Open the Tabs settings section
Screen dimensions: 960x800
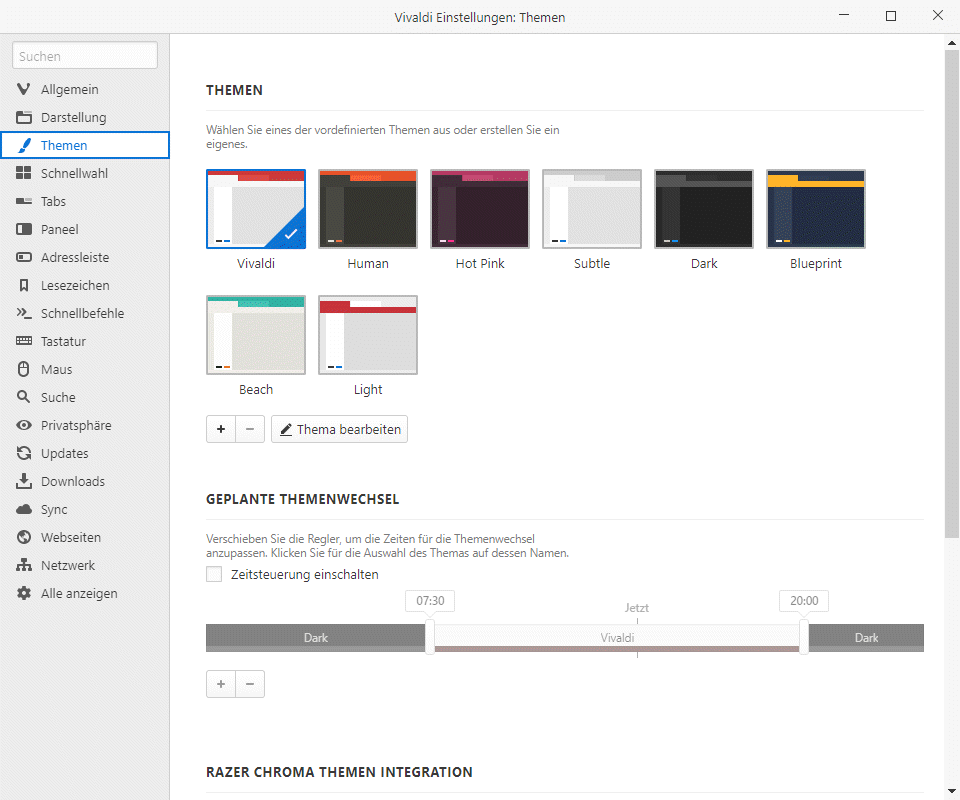53,201
